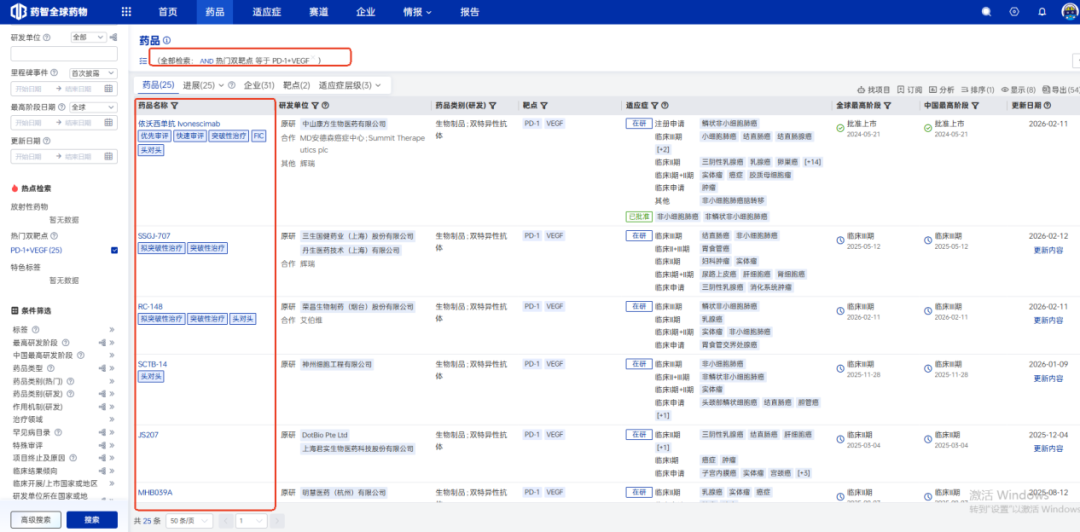Click the filter icon beside 药品名称 column

click(174, 105)
